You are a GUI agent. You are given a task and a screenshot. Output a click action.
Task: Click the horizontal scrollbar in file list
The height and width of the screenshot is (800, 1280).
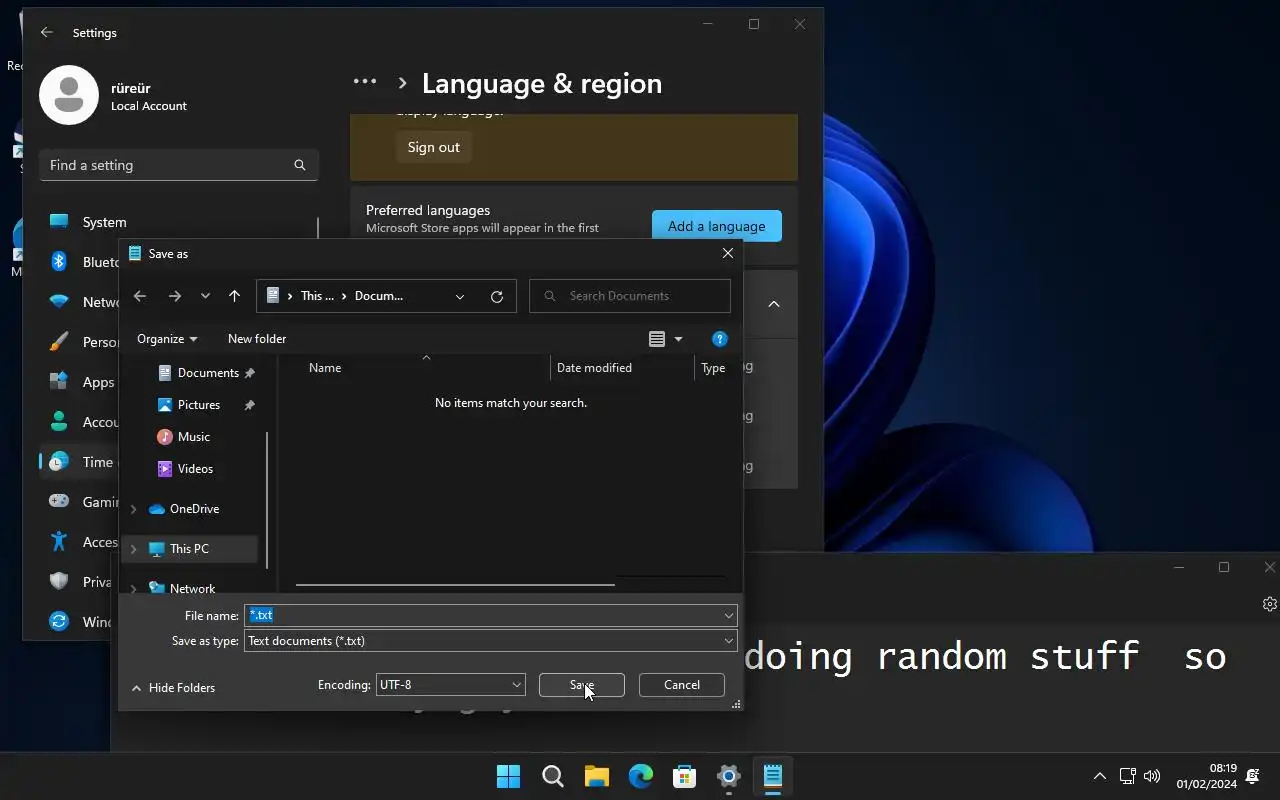pos(455,584)
